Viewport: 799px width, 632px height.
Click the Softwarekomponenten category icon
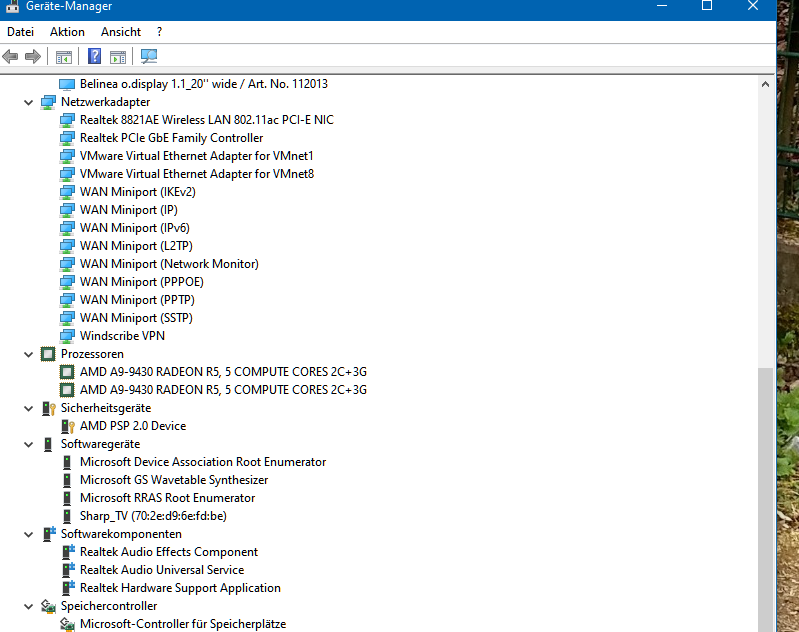pos(49,534)
